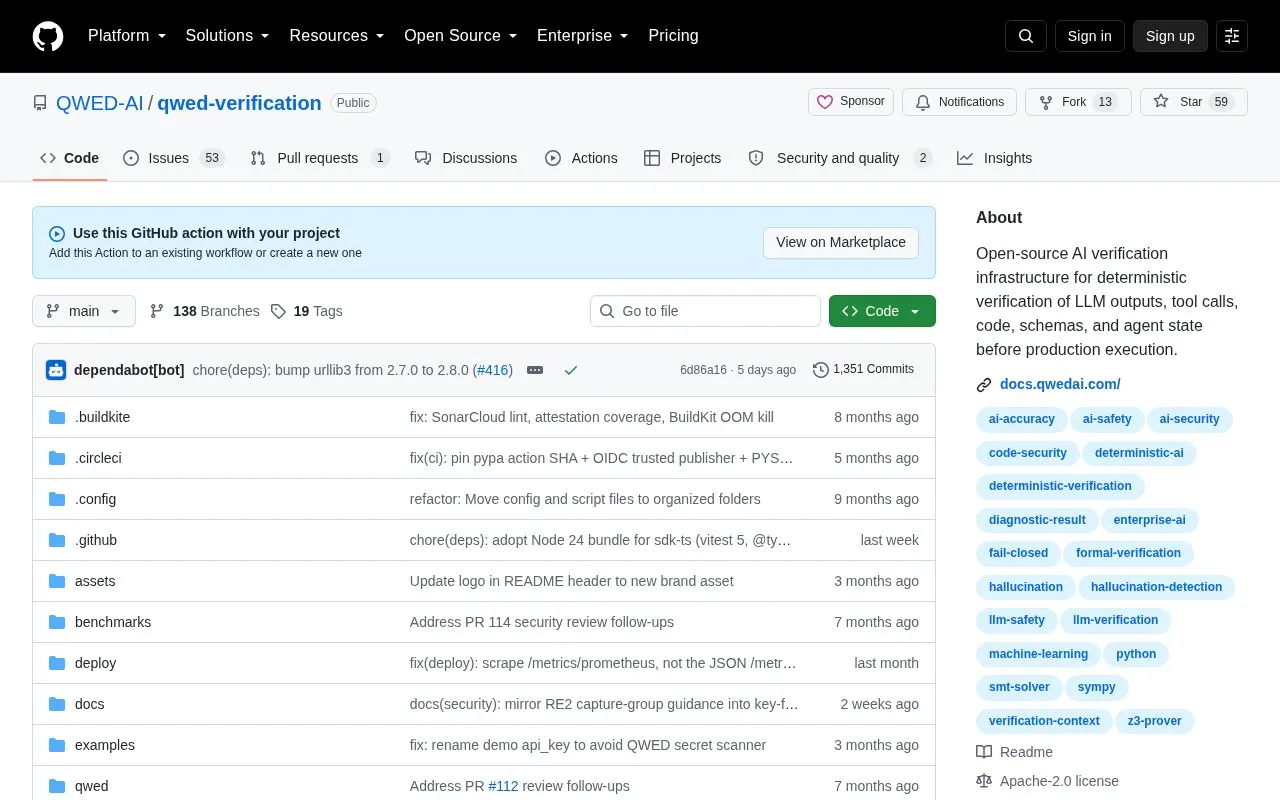View the 19 Tags list

coord(307,311)
